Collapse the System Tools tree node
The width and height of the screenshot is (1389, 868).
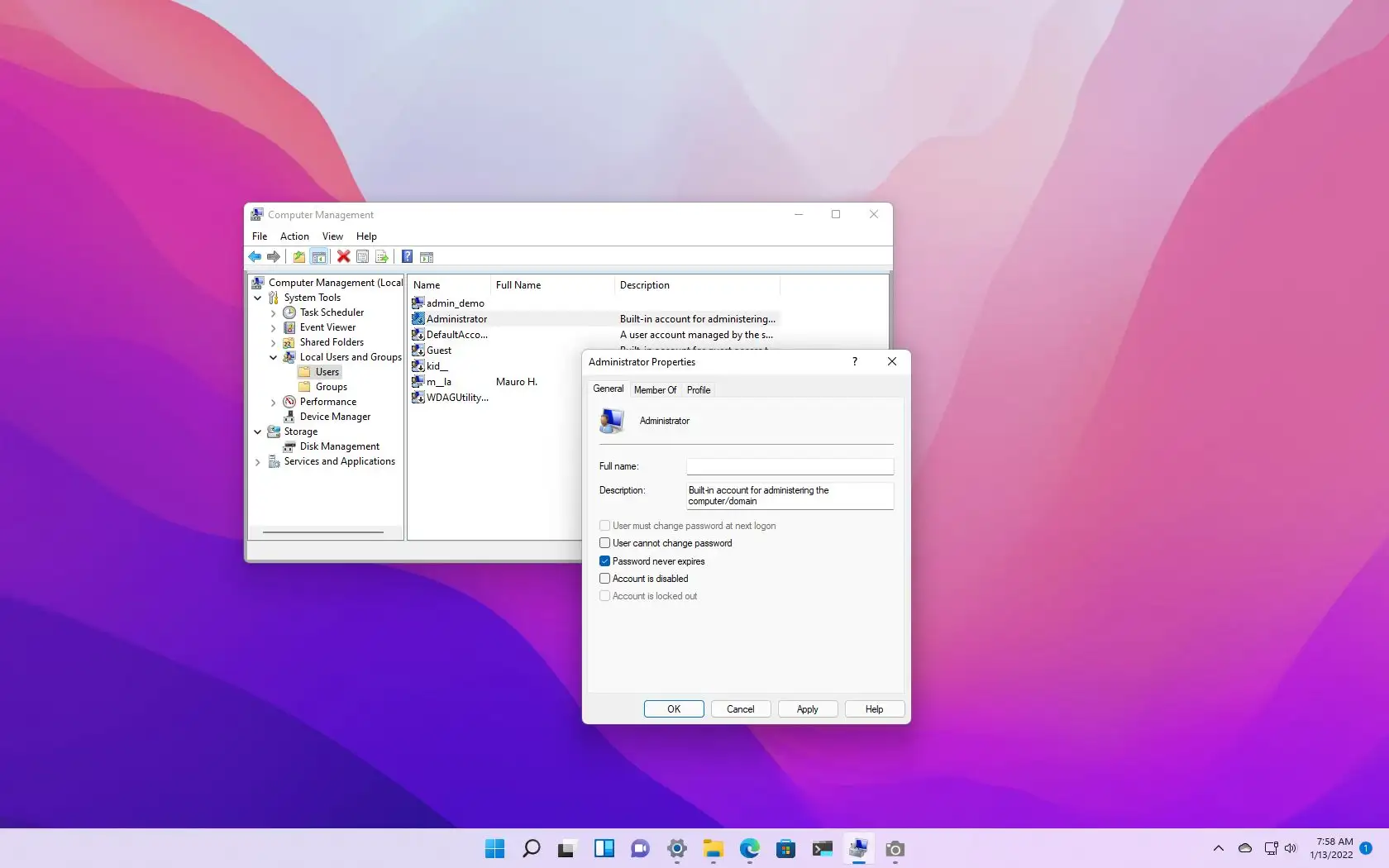click(x=258, y=298)
